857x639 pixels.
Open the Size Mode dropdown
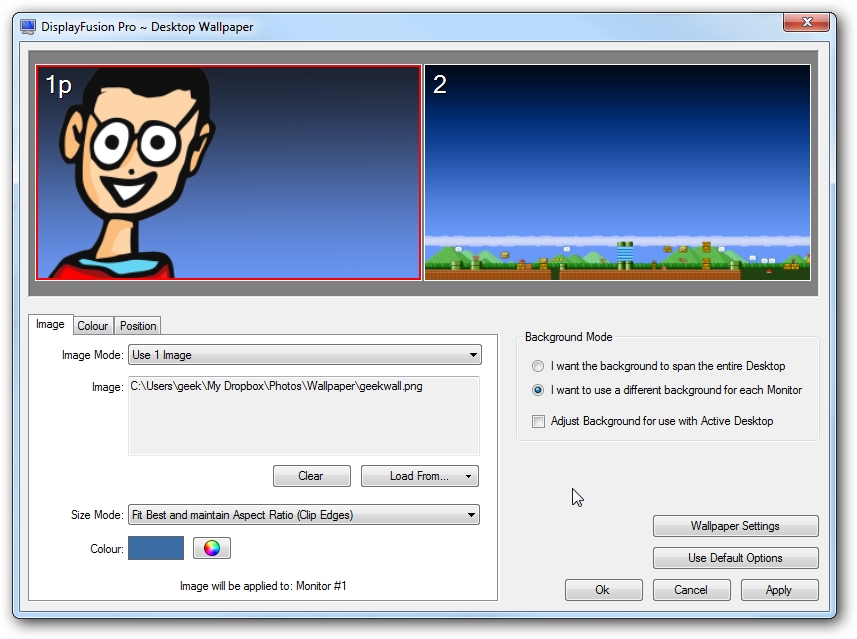click(303, 515)
